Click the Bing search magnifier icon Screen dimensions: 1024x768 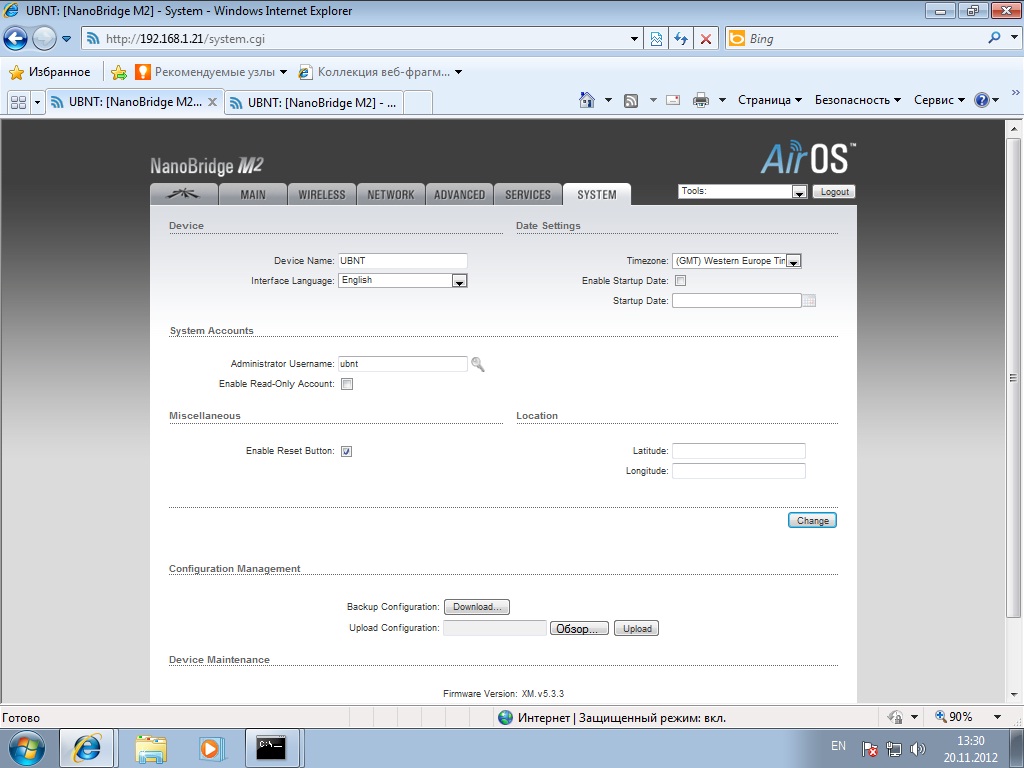click(994, 38)
